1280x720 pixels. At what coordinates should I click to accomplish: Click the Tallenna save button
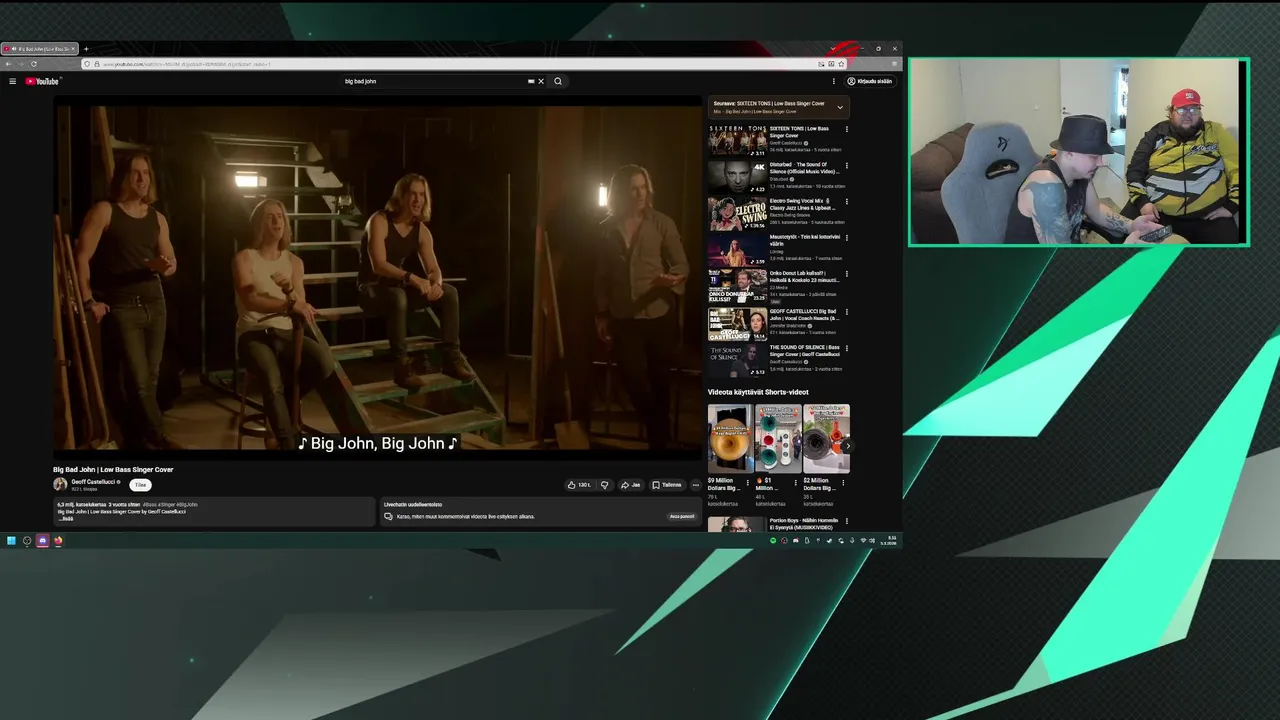tap(667, 485)
